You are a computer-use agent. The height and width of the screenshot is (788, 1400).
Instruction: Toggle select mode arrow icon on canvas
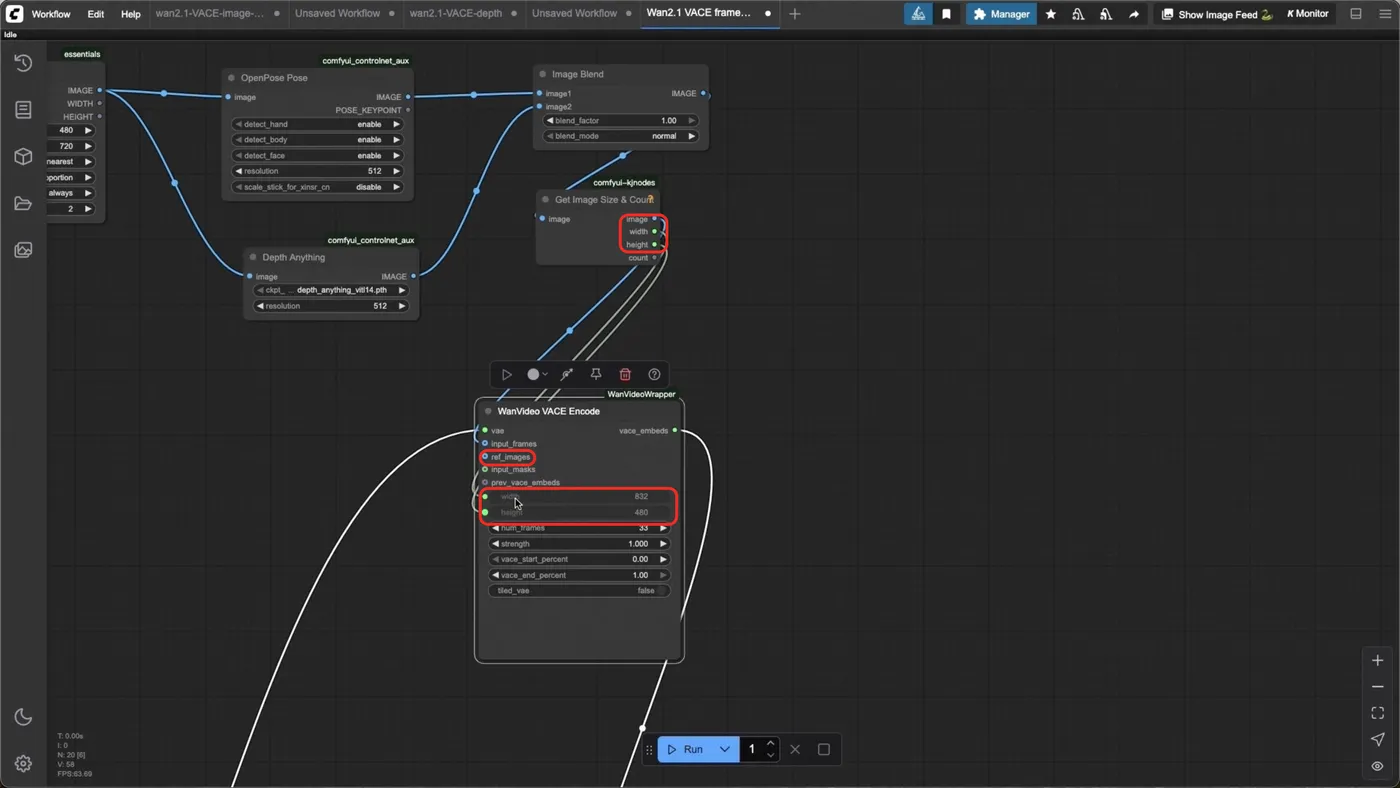[x=1377, y=739]
